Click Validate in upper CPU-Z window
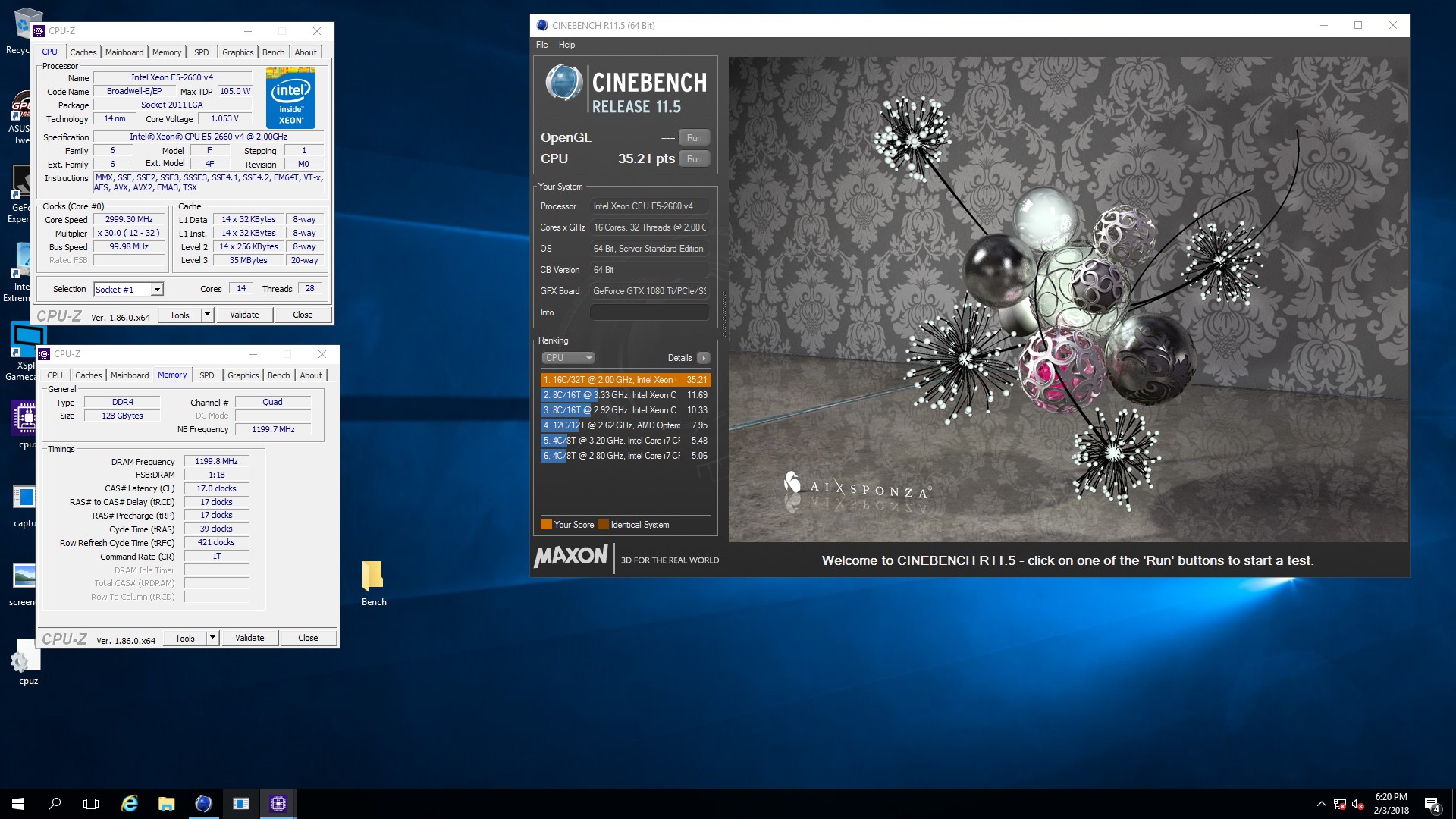1456x819 pixels. click(x=244, y=315)
